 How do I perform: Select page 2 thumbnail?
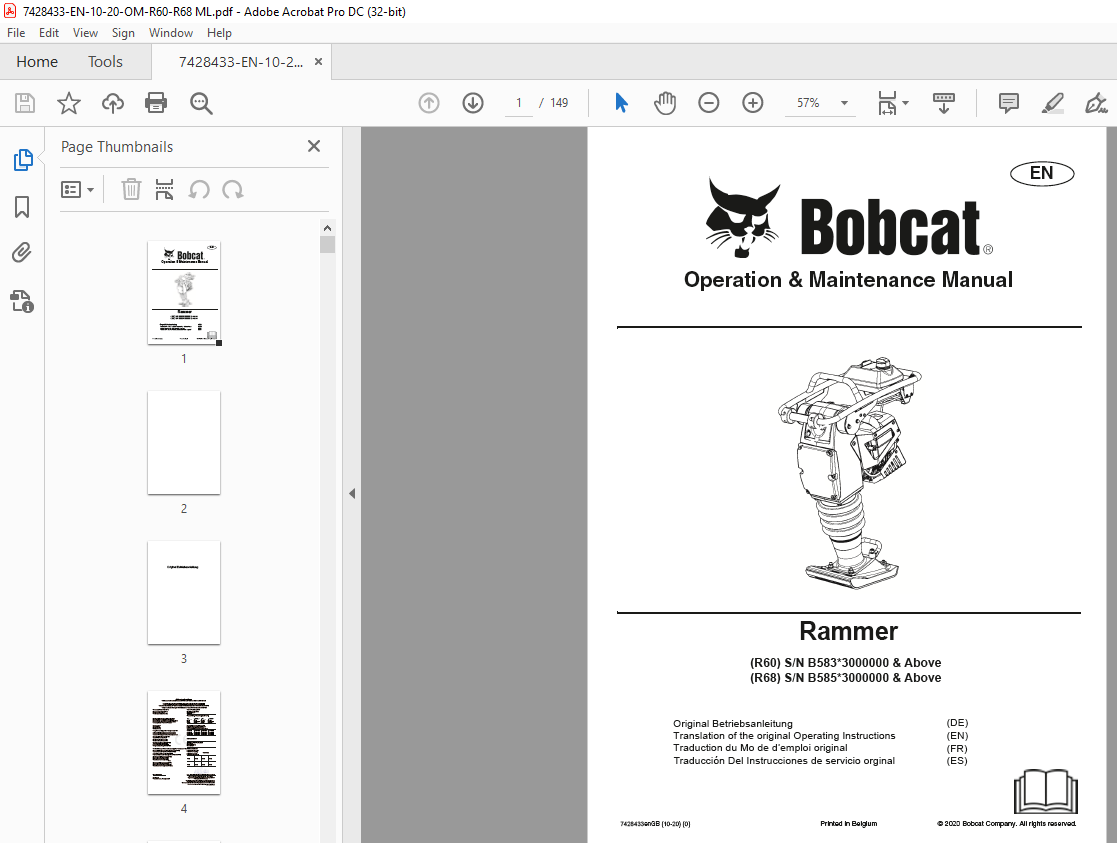(184, 443)
